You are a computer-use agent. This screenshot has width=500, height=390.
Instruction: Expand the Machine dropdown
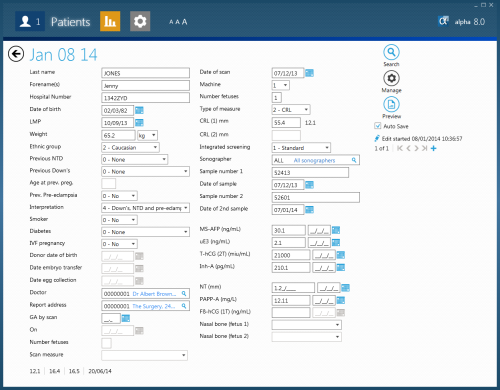click(x=285, y=85)
